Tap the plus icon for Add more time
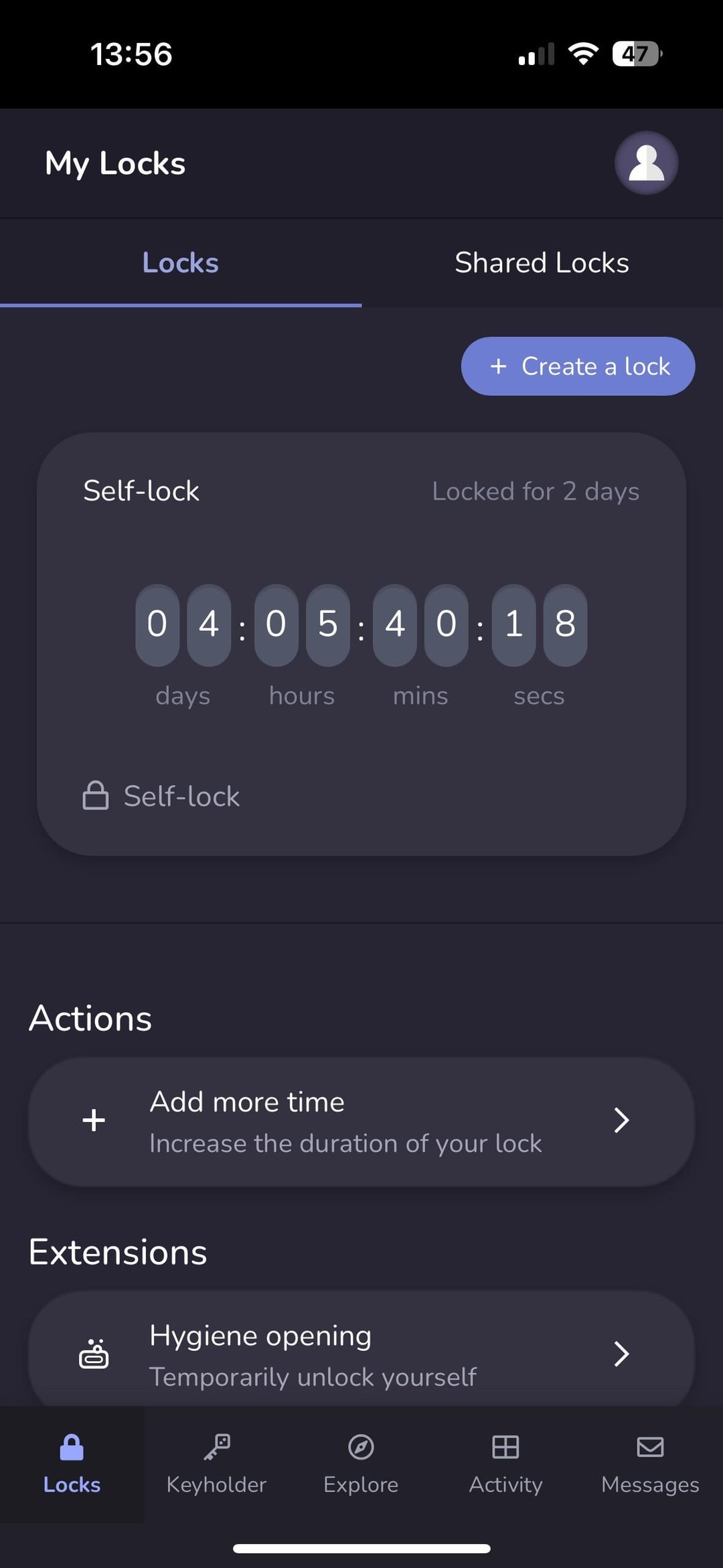723x1568 pixels. (94, 1120)
